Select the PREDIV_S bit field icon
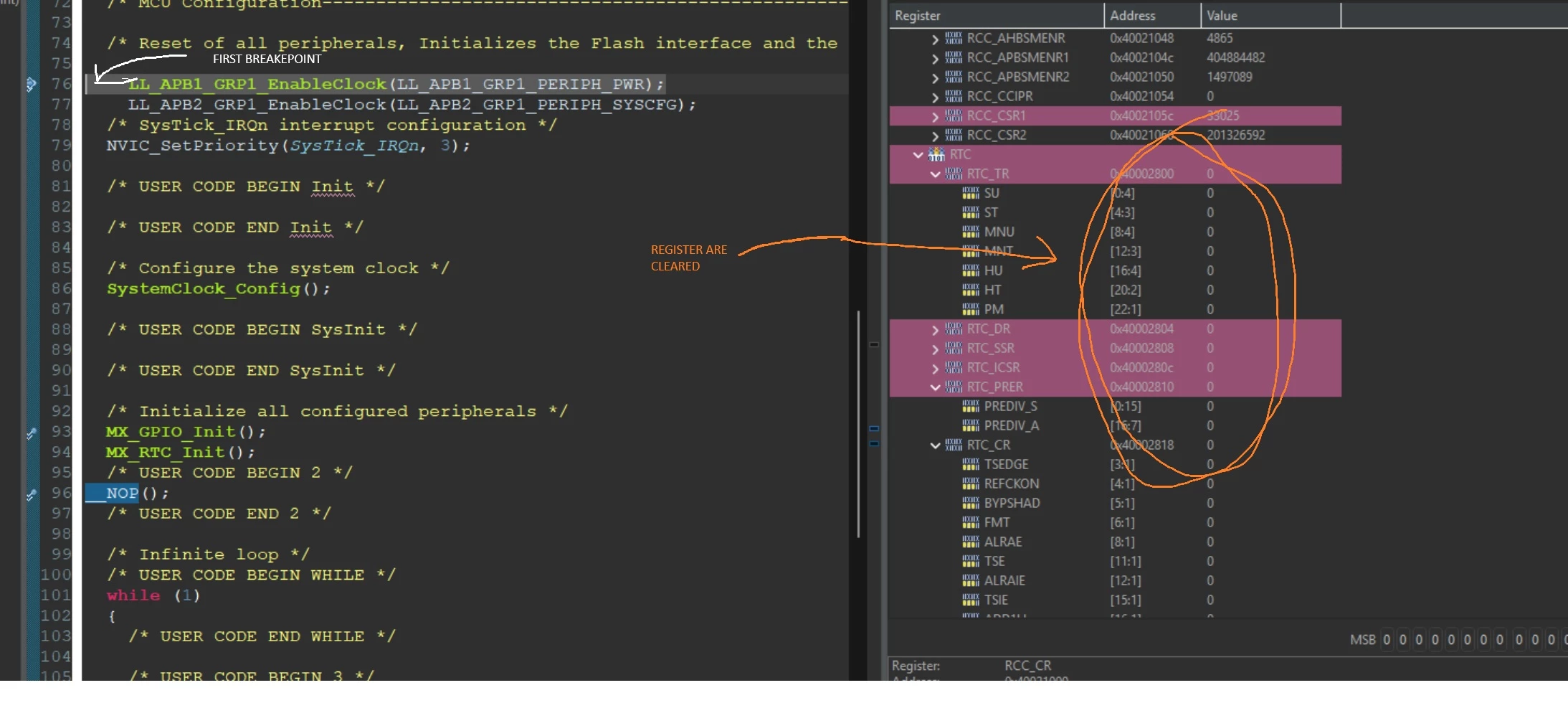1568x703 pixels. (971, 406)
